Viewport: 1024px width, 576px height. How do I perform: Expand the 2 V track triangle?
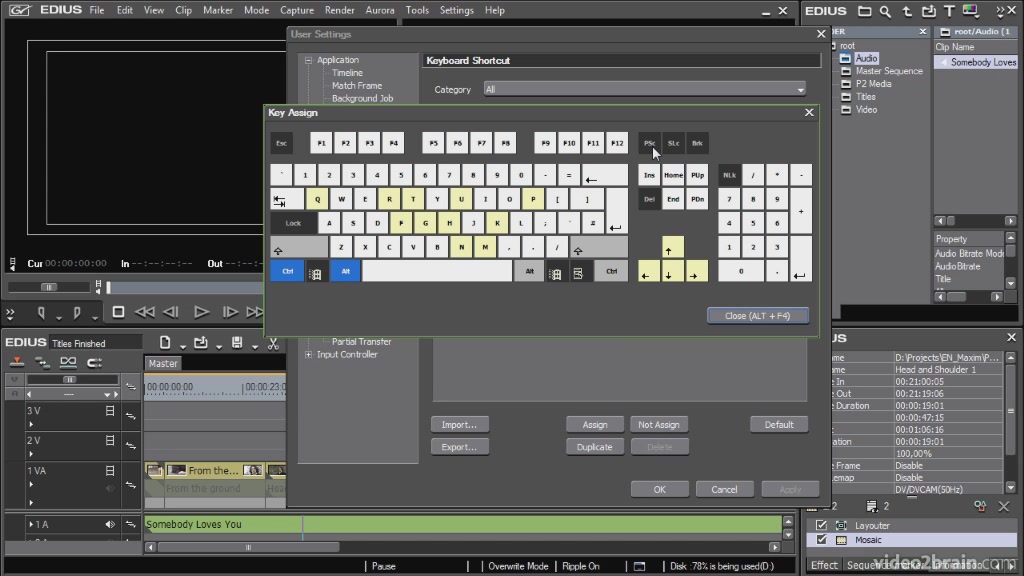[x=31, y=454]
